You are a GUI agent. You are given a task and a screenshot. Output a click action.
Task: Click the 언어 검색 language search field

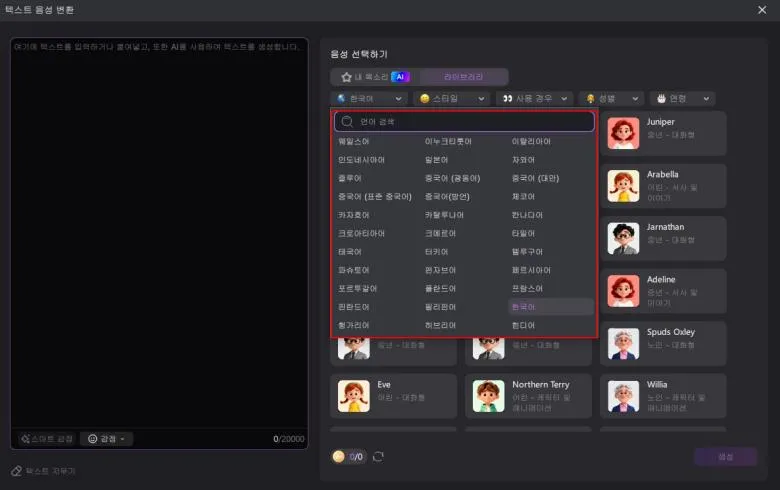tap(464, 121)
